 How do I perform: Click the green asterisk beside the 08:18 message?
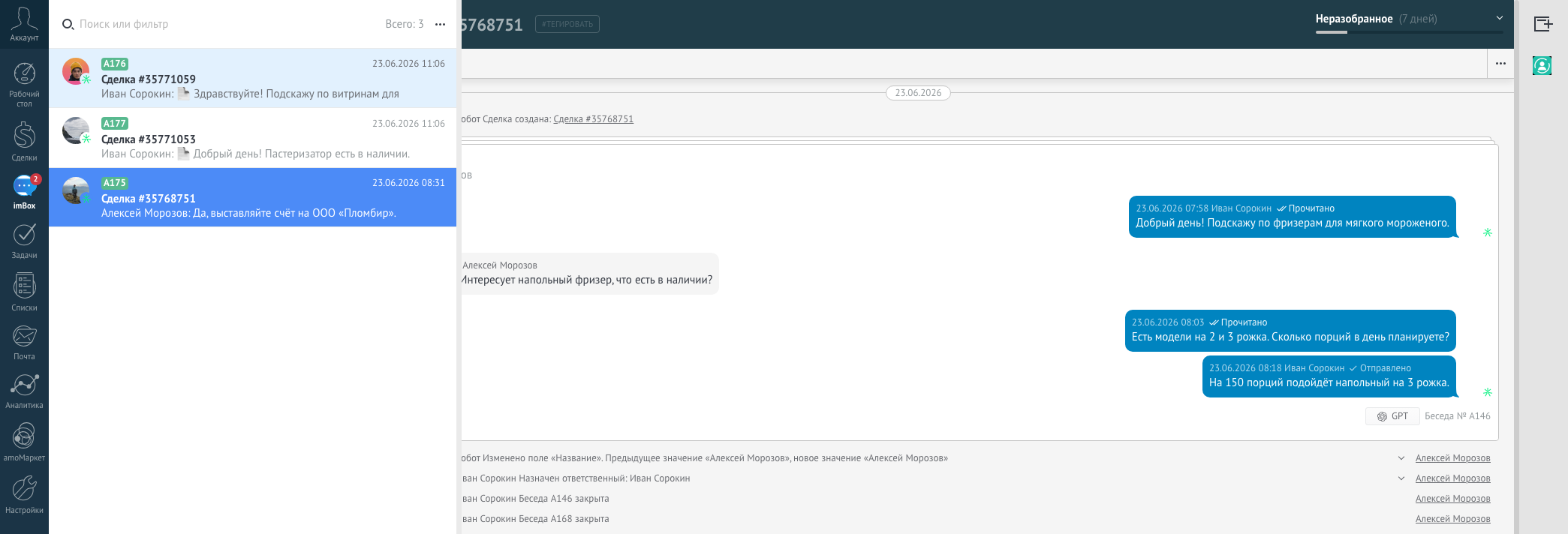1487,392
